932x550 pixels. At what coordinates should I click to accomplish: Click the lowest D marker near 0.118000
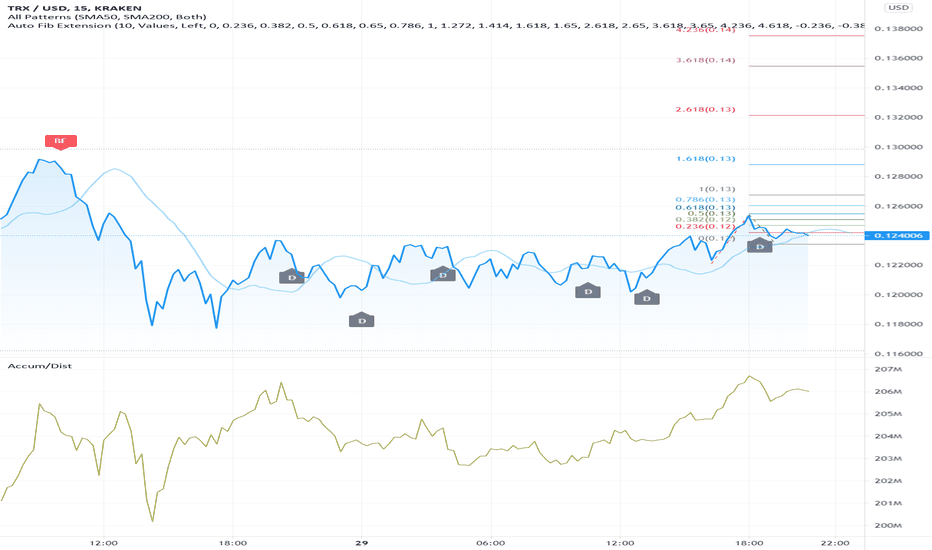pos(361,320)
